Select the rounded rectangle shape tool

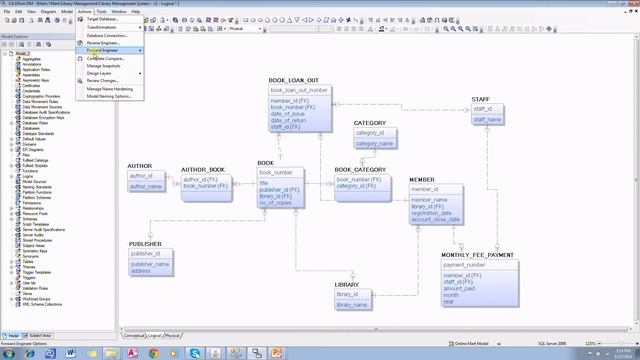[x=253, y=20]
